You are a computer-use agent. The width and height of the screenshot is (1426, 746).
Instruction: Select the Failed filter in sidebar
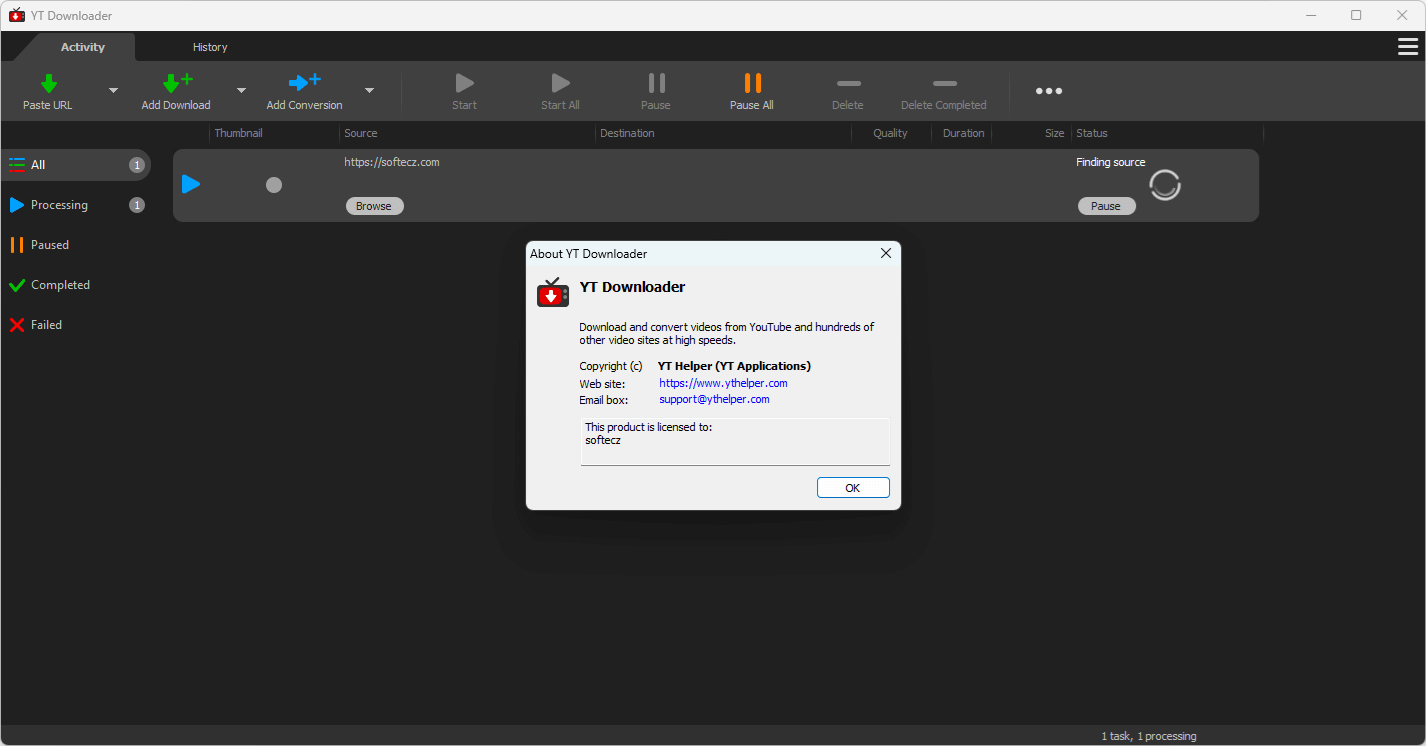pyautogui.click(x=46, y=325)
